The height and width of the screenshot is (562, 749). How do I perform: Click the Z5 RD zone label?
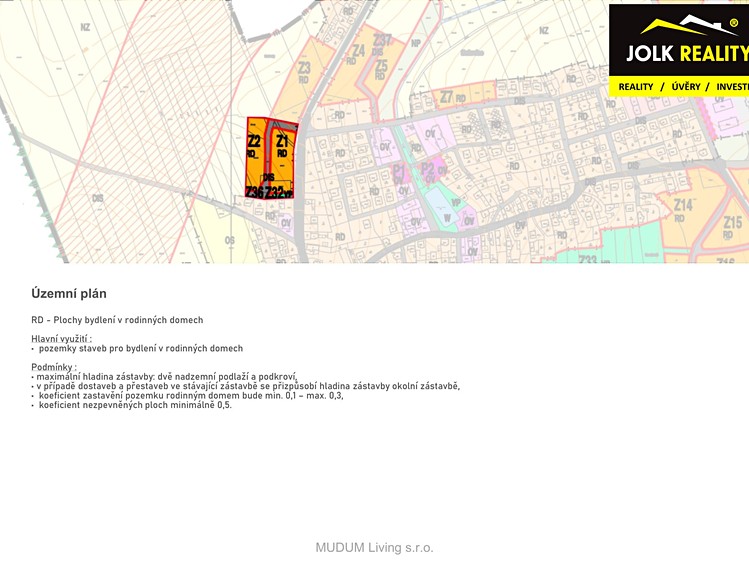tap(381, 70)
